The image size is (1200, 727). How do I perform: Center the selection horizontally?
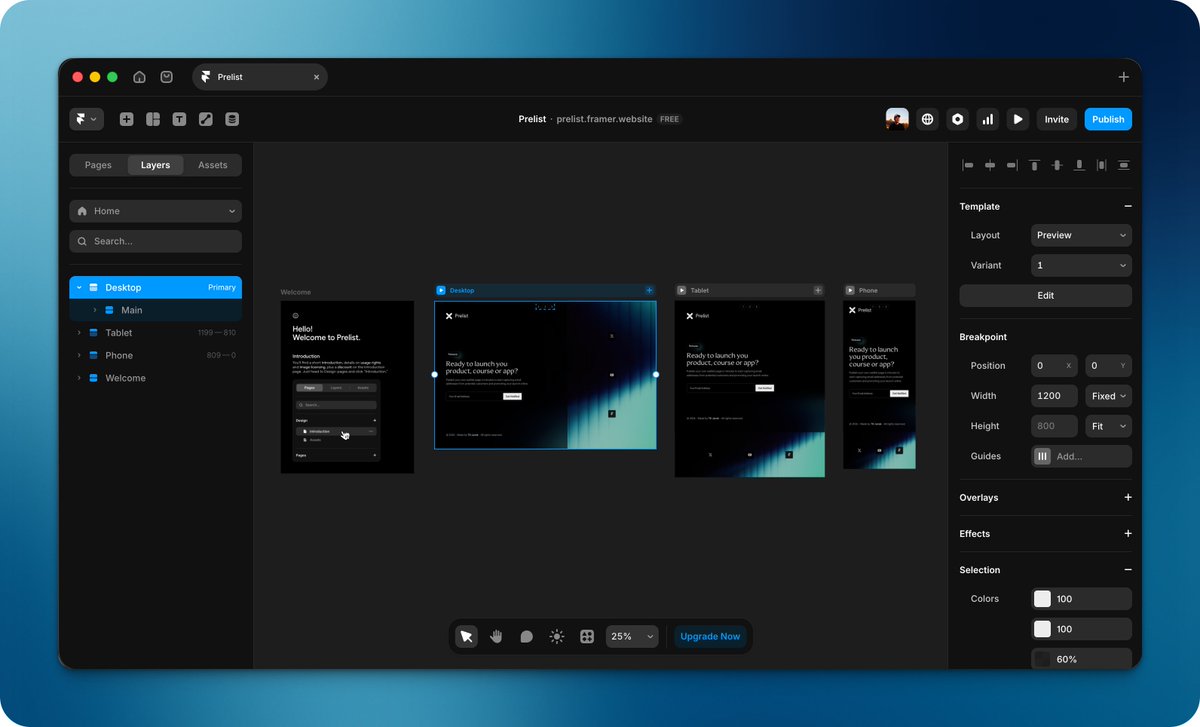990,165
